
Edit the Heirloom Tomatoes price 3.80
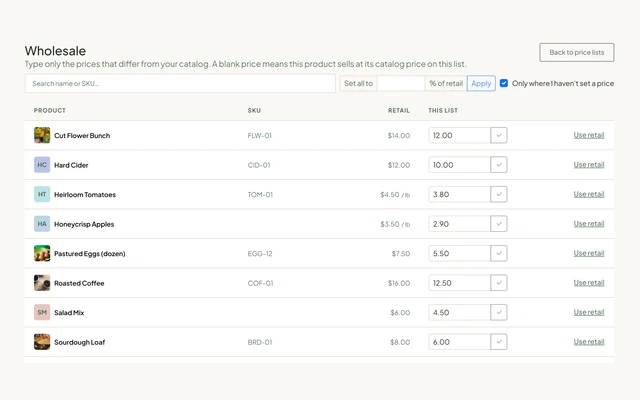pyautogui.click(x=459, y=194)
